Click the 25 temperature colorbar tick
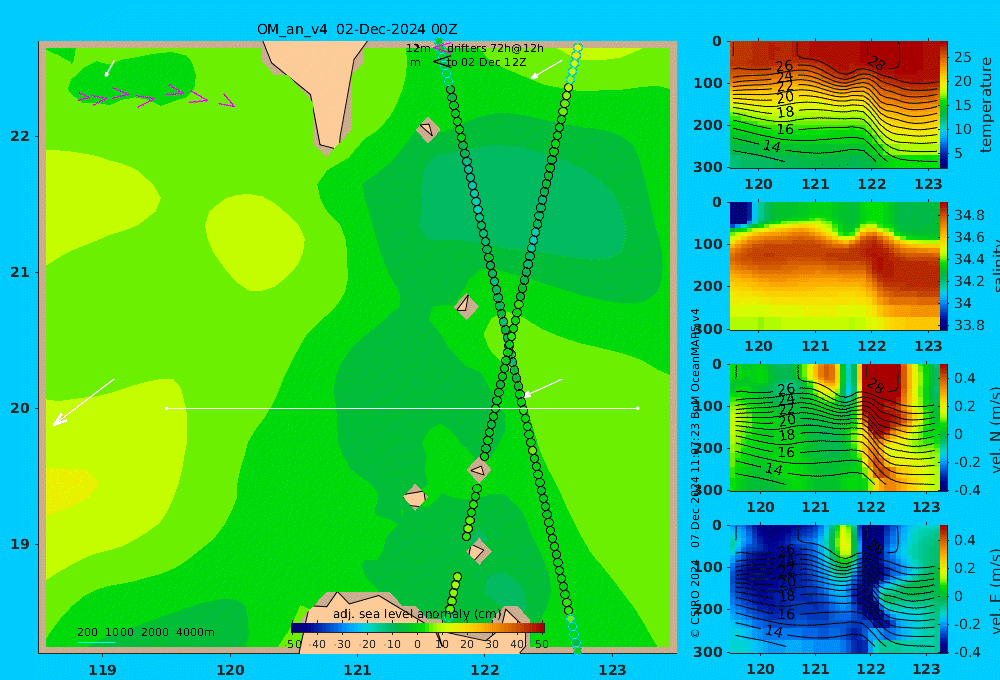This screenshot has width=1000, height=680. [x=962, y=57]
